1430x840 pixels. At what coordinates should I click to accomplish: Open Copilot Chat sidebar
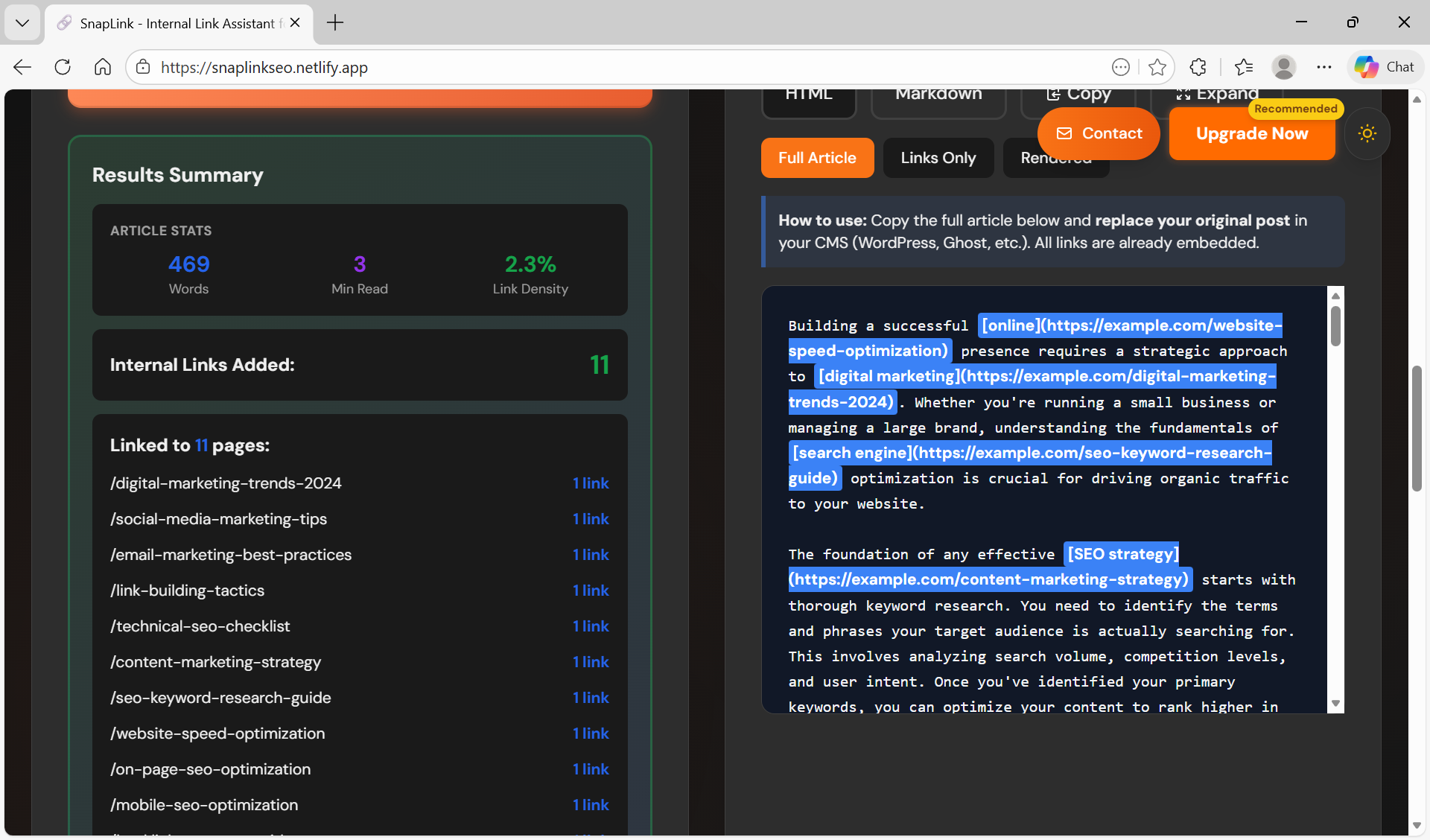(1385, 67)
